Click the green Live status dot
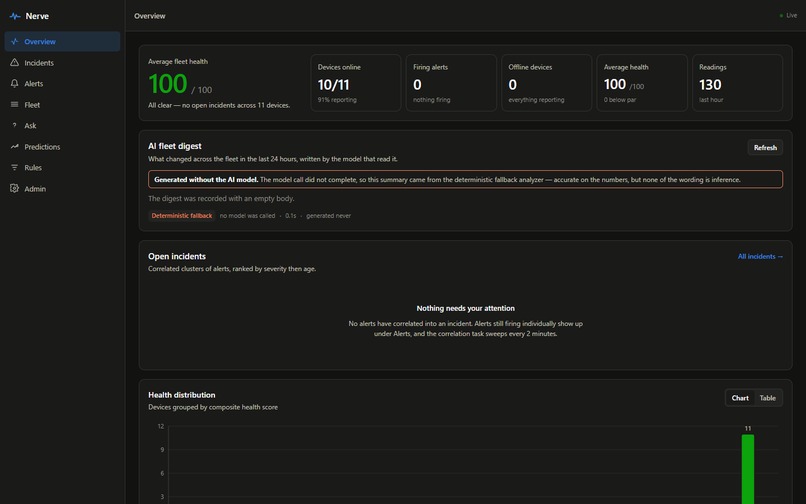The height and width of the screenshot is (504, 806). coord(781,16)
